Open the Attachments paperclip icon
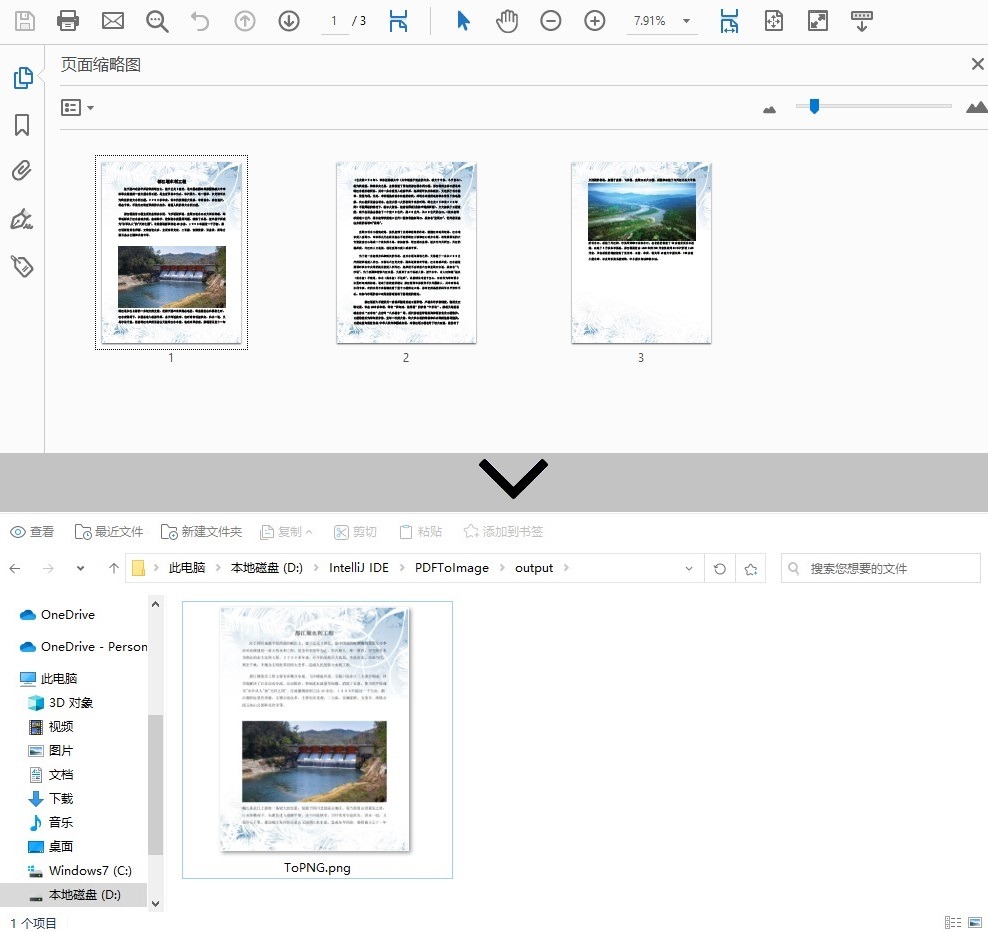The image size is (988, 932). [21, 171]
